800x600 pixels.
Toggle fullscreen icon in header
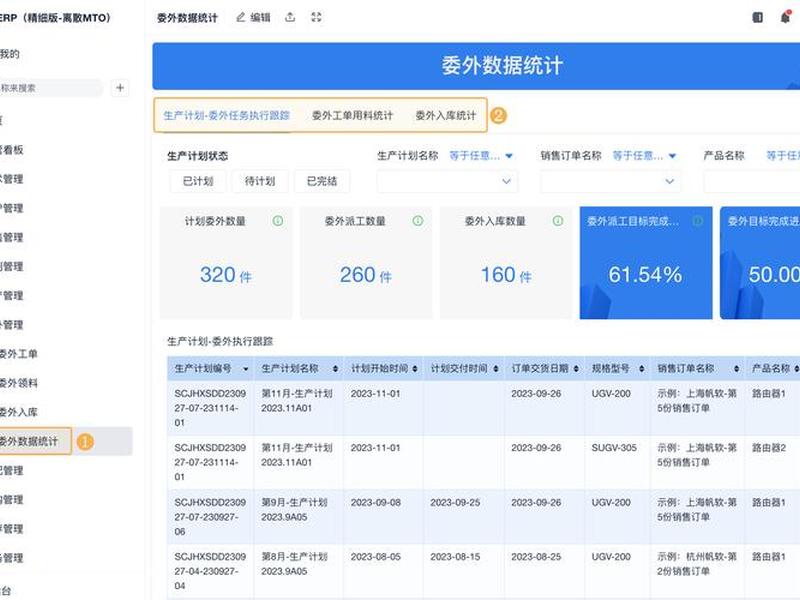[x=316, y=17]
